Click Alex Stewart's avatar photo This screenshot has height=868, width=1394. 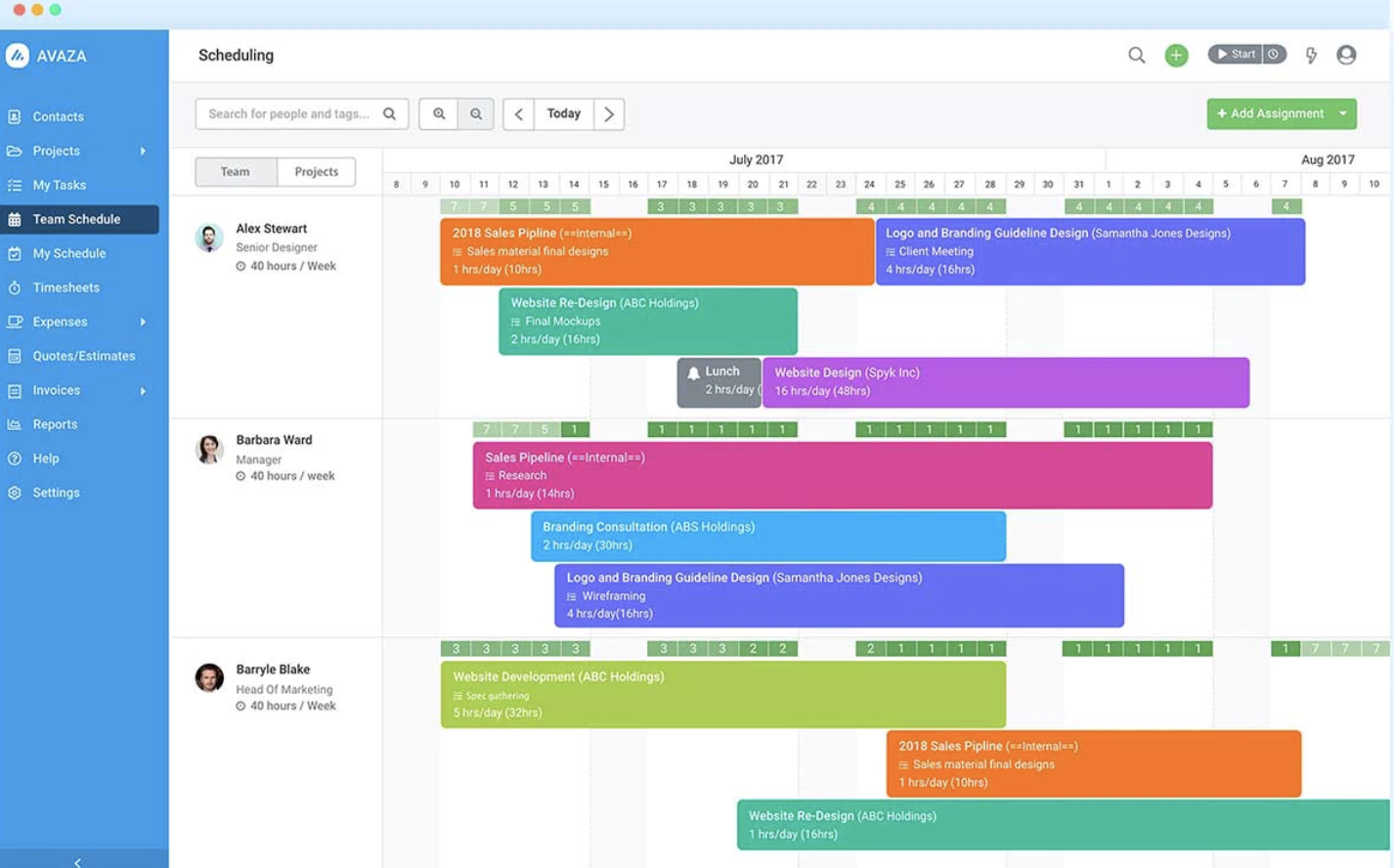click(209, 238)
